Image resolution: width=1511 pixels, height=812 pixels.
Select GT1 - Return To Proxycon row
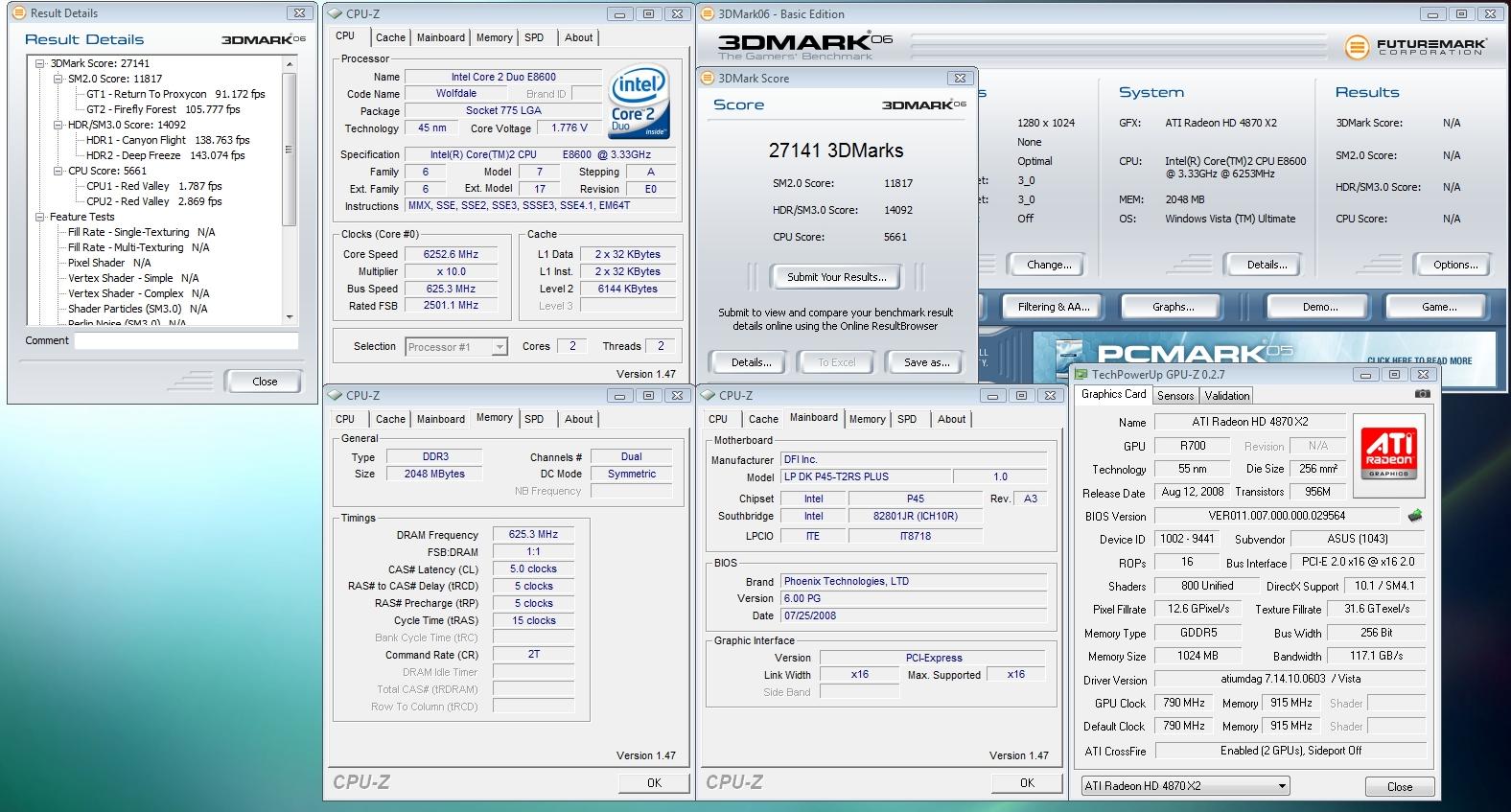coord(175,94)
